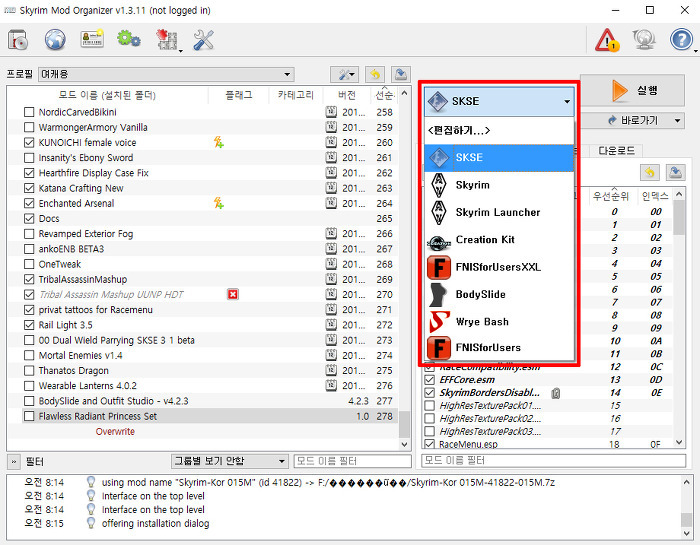Select the Overwrite entry in mod list
The width and height of the screenshot is (700, 545).
pos(115,432)
